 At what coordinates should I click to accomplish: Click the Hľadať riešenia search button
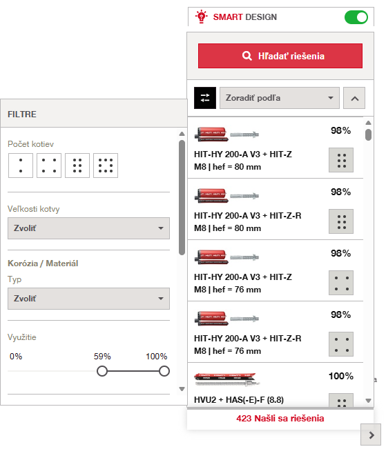[x=280, y=56]
